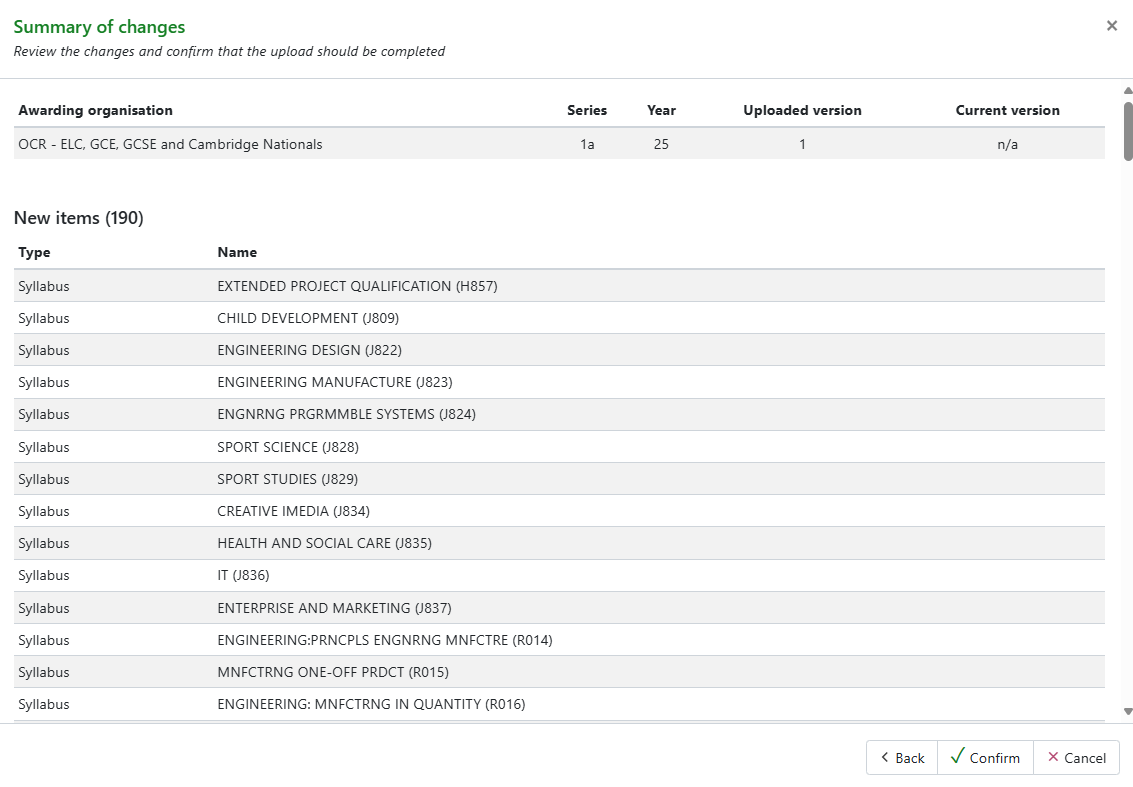Click the Confirm button
Screen dimensions: 1133x787
(985, 757)
